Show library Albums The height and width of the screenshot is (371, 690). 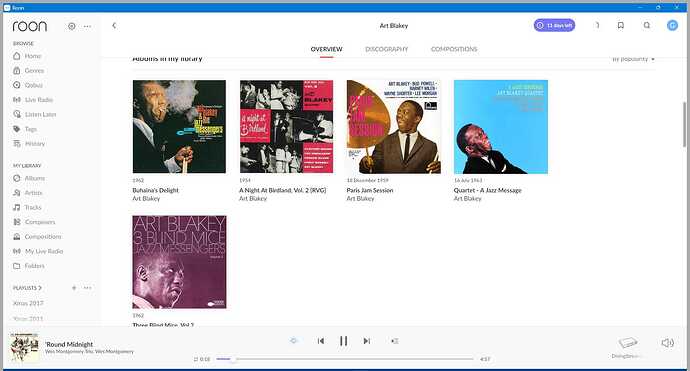29,178
